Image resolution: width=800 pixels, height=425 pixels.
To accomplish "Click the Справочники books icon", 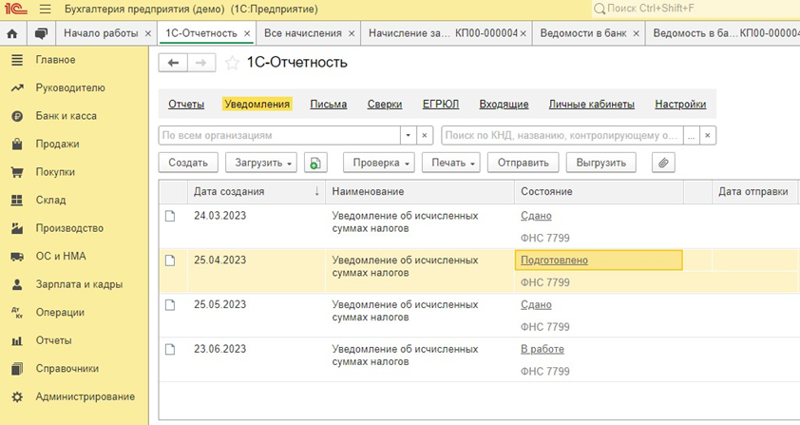I will [x=17, y=368].
